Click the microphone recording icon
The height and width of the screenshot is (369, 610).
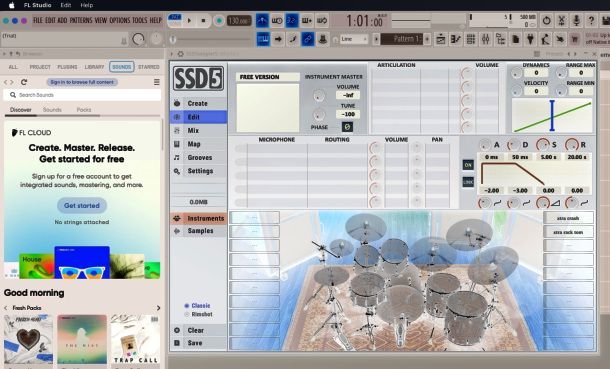tap(576, 21)
